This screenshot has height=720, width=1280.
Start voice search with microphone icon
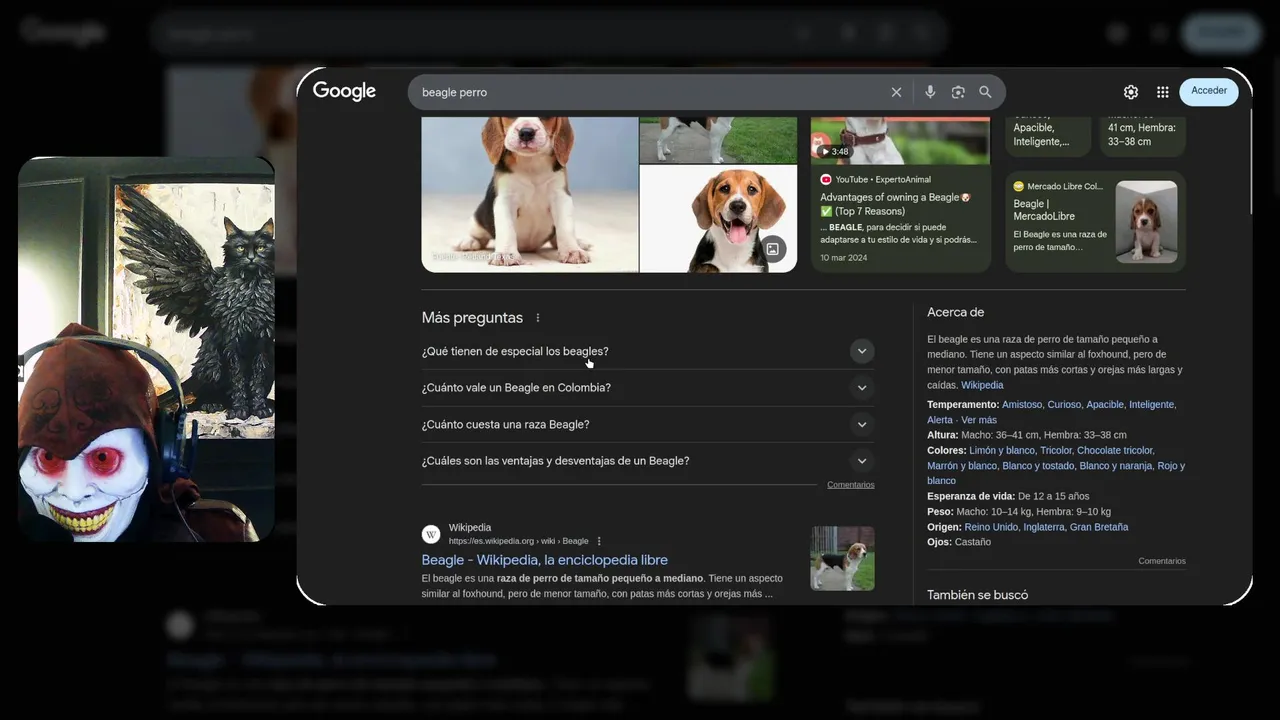pos(930,92)
